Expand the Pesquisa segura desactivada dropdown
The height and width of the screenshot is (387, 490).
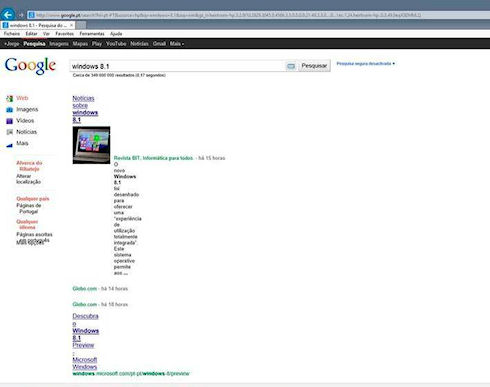[366, 63]
